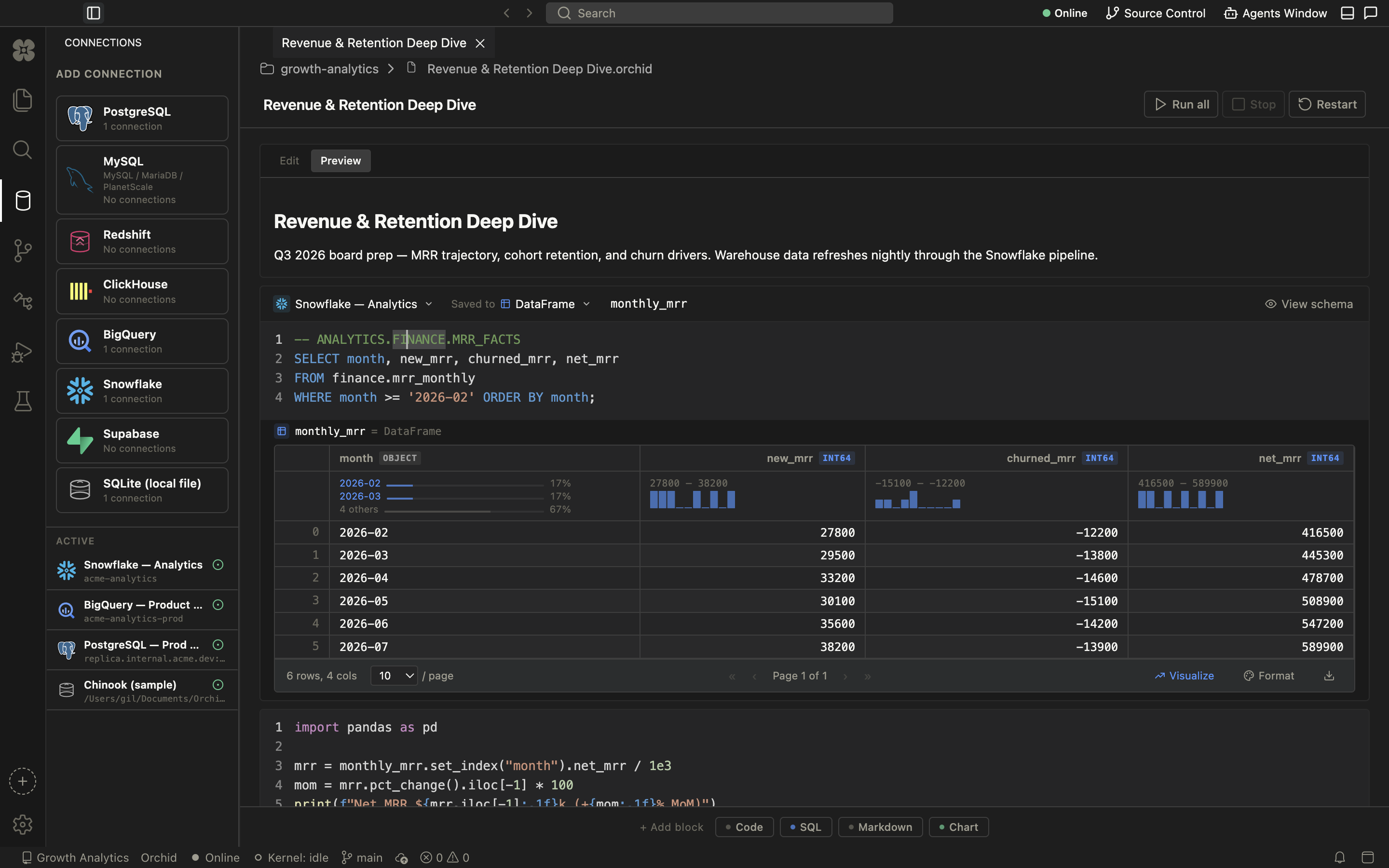The height and width of the screenshot is (868, 1389).
Task: Toggle BigQuery — Product connection status
Action: tap(218, 605)
